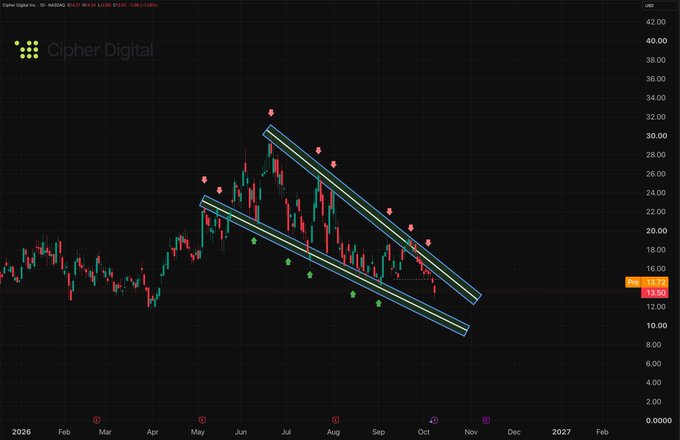Click the 20.00 price axis label
The image size is (680, 440).
[x=656, y=231]
